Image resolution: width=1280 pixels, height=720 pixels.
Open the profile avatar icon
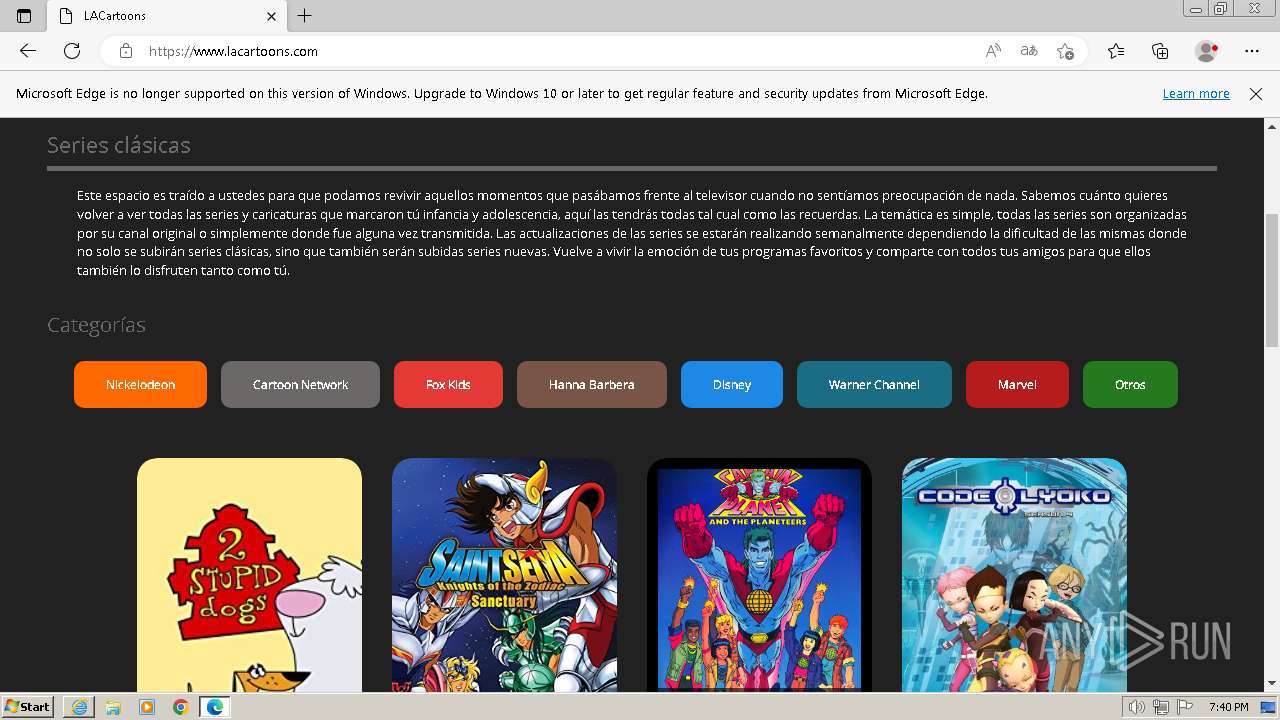(1207, 51)
